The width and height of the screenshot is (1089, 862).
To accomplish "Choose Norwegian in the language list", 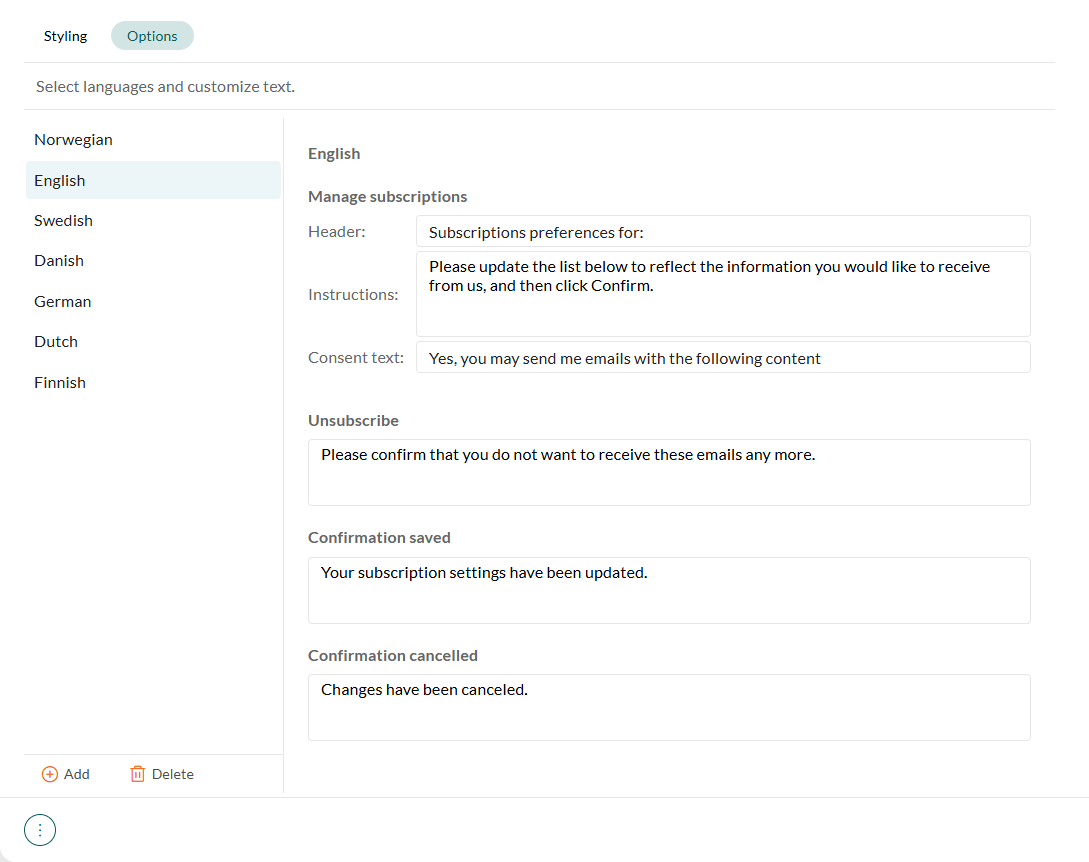I will [153, 140].
